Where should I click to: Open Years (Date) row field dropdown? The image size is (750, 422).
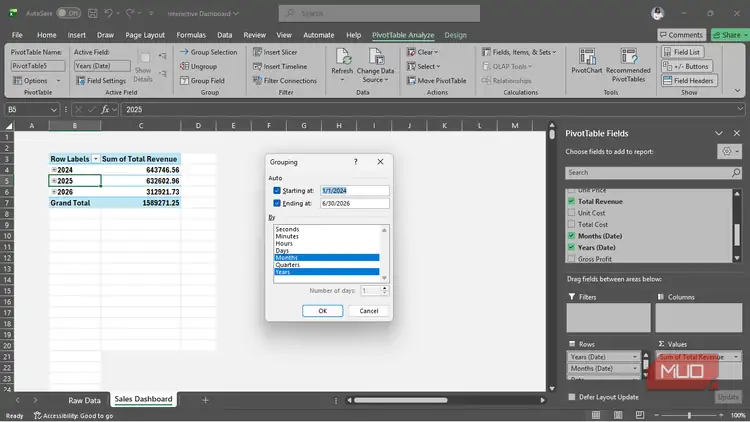click(635, 357)
